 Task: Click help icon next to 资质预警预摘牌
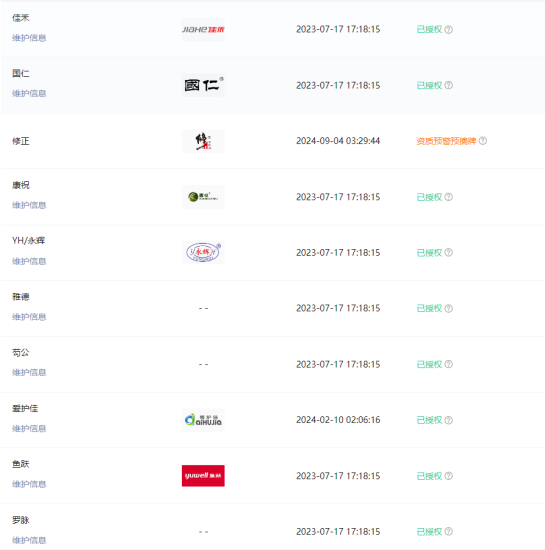coord(483,141)
